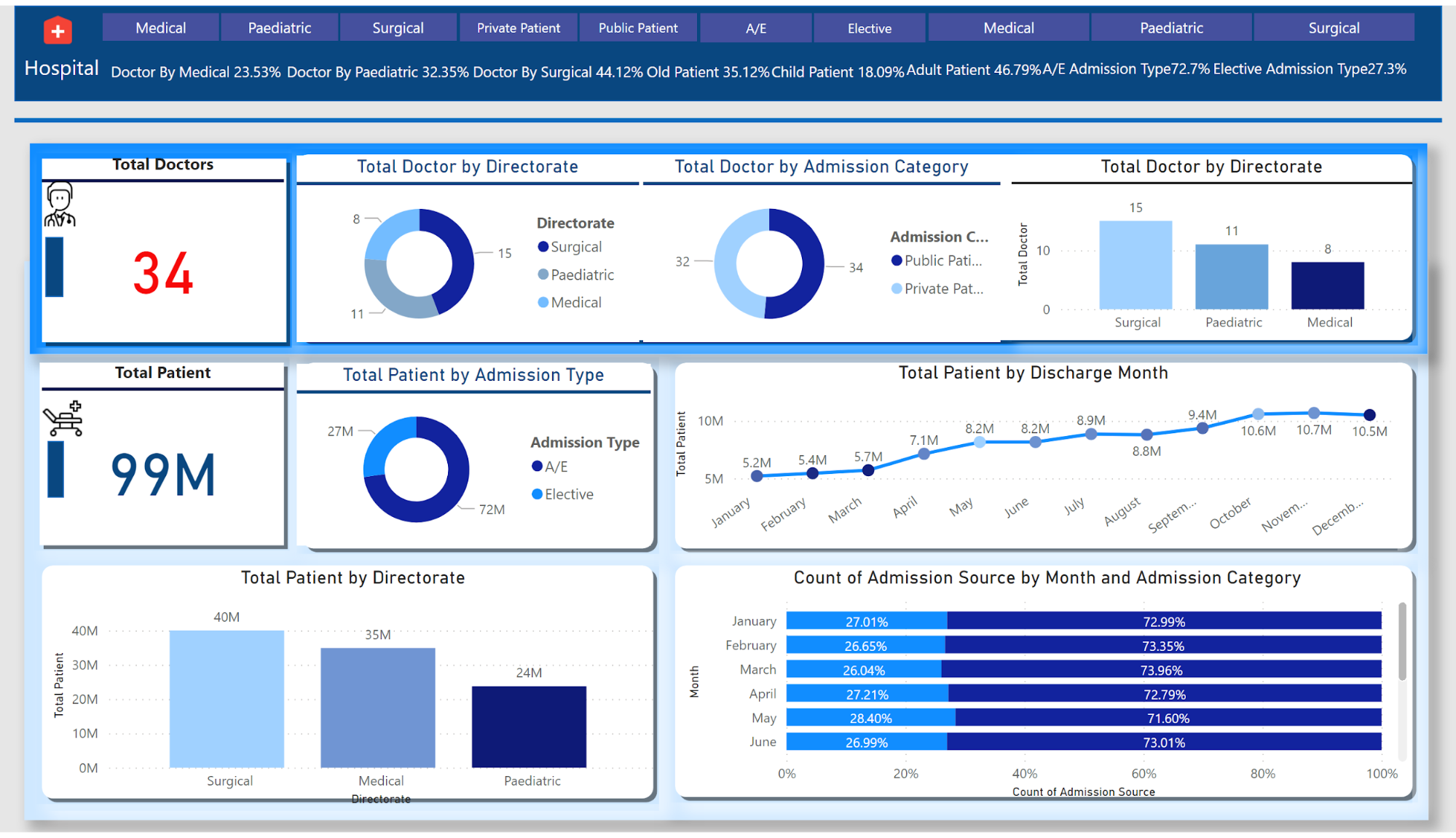Click the Medical bar showing 35M patients
Screen dimensions: 1456x838
point(378,708)
